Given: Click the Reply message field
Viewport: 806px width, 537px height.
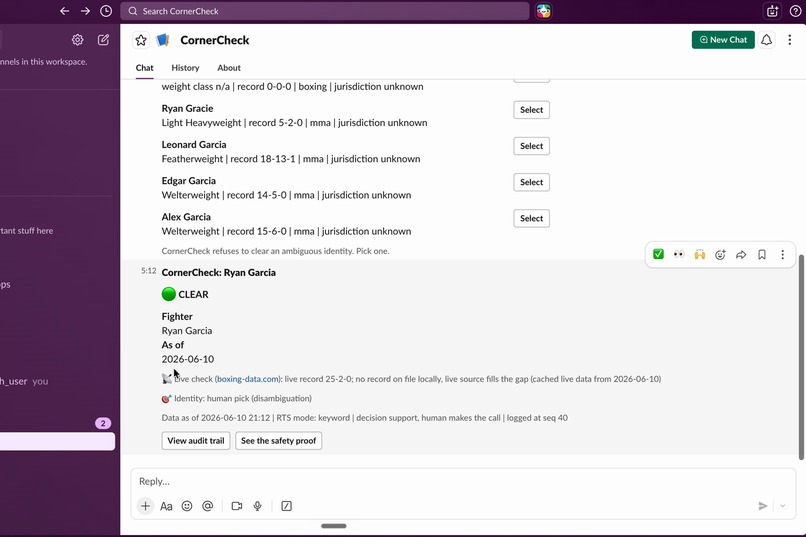Looking at the screenshot, I should (x=463, y=482).
